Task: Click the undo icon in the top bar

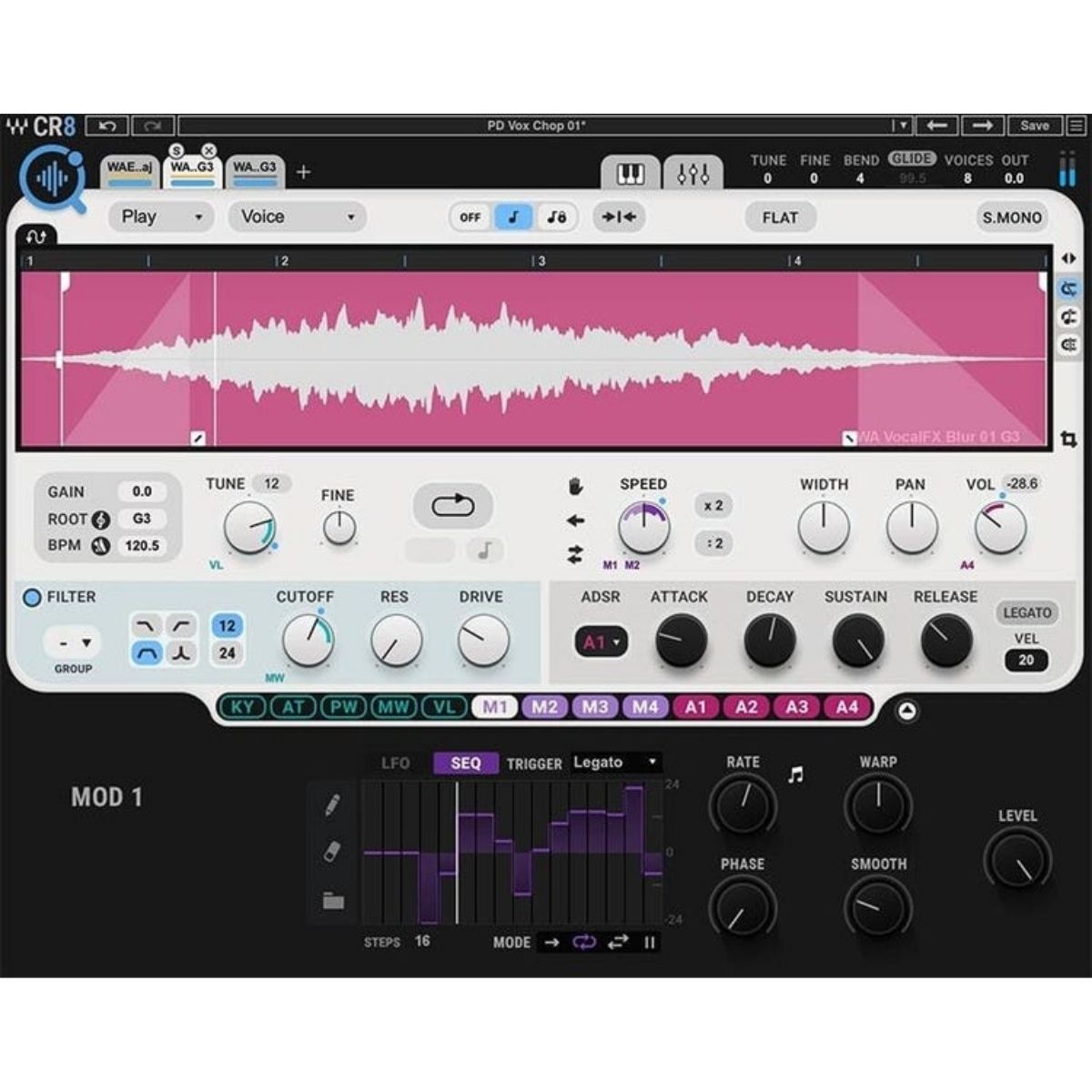Action: pyautogui.click(x=107, y=125)
